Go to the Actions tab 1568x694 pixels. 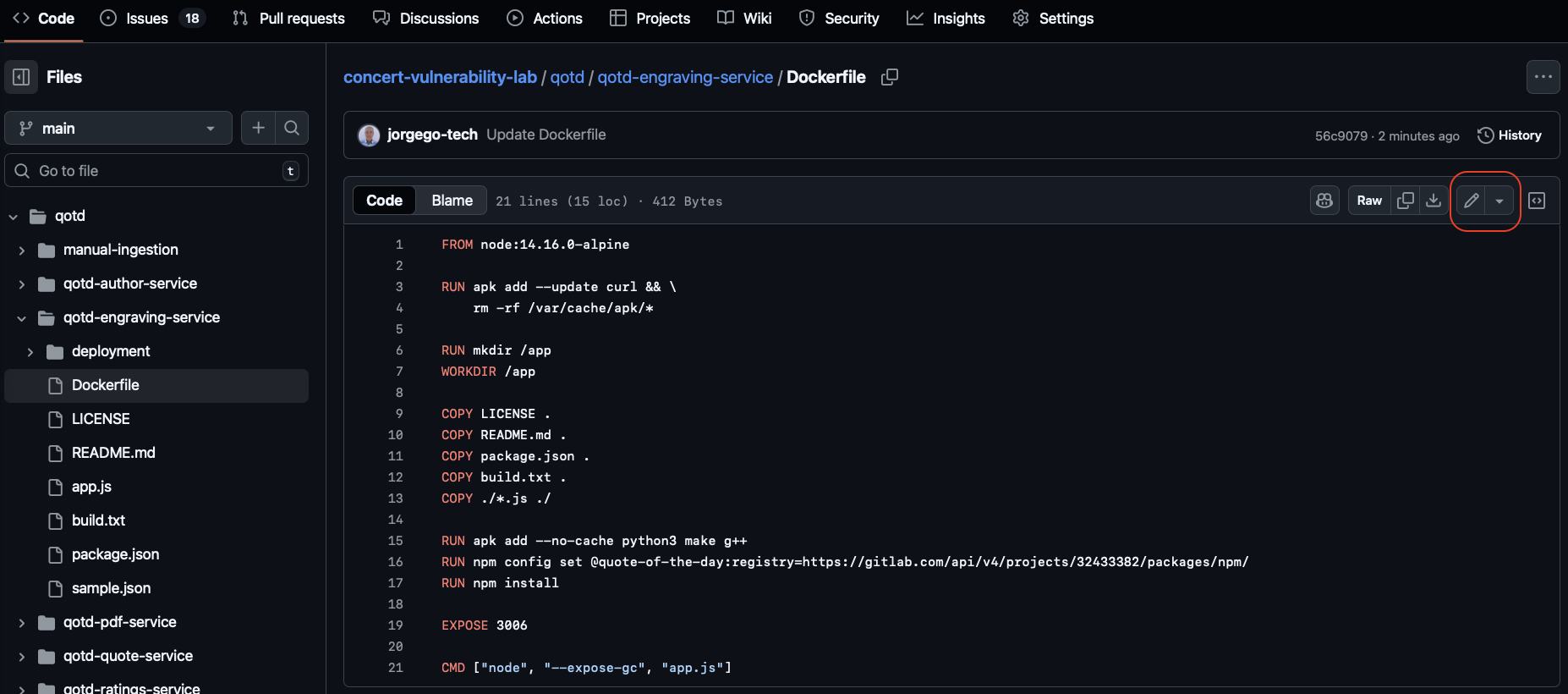click(545, 19)
